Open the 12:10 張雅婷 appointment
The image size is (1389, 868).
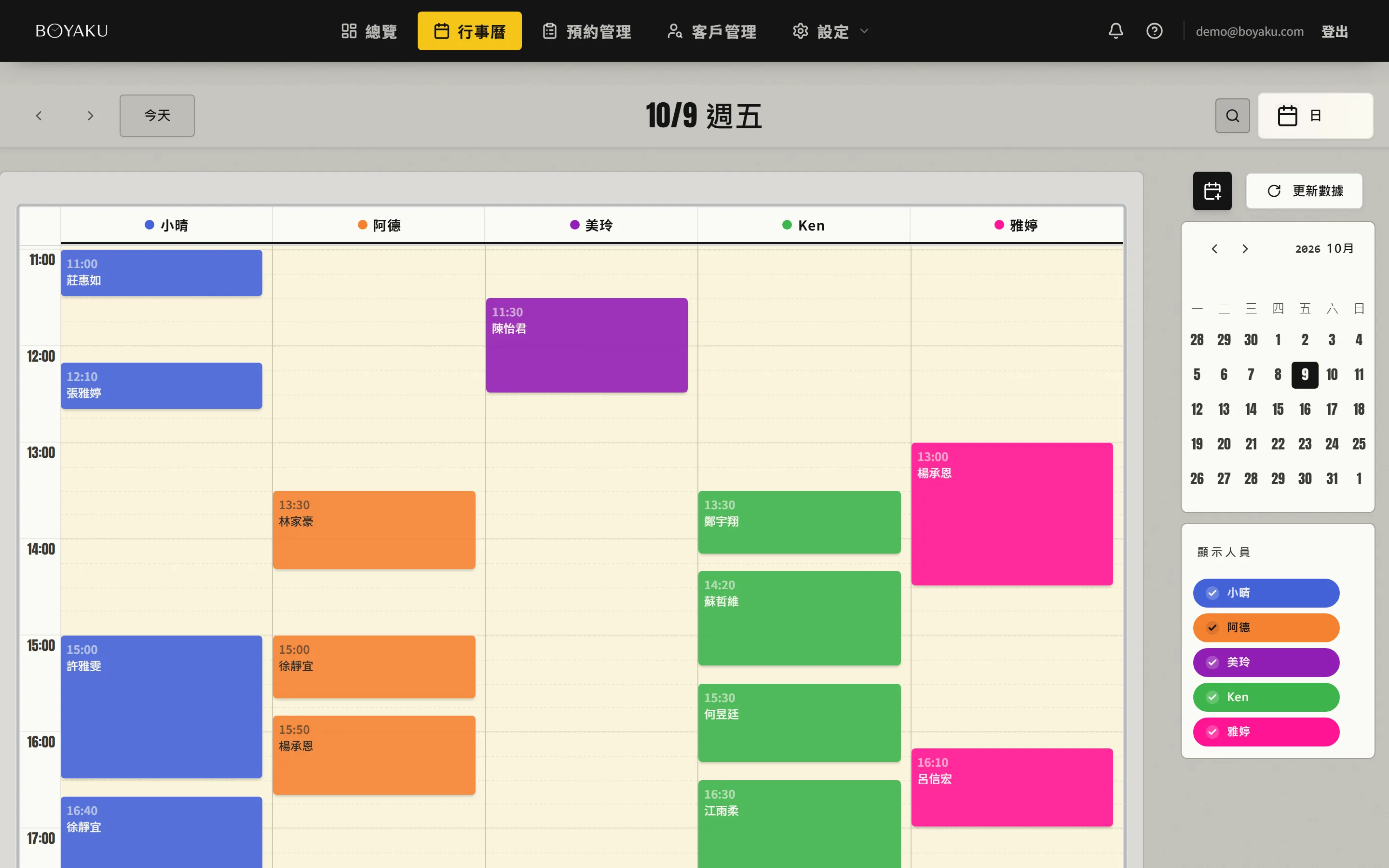click(161, 386)
